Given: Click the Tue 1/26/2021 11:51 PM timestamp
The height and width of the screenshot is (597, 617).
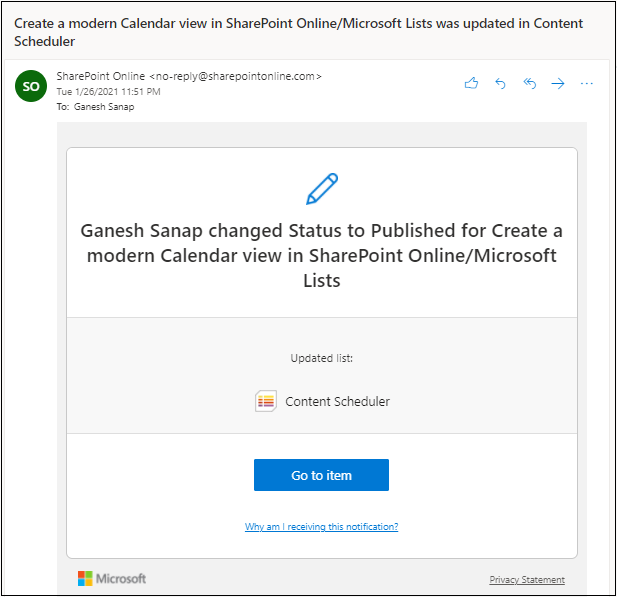Looking at the screenshot, I should pos(108,92).
